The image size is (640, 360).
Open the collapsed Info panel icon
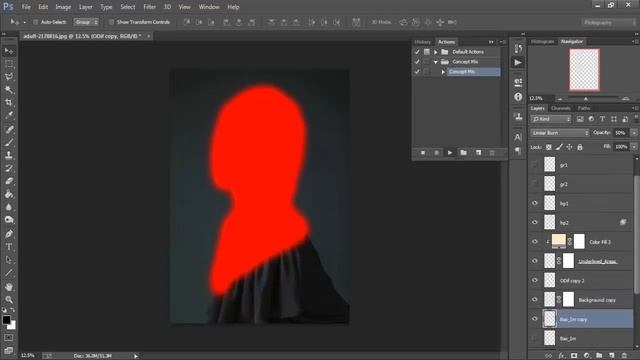[518, 97]
